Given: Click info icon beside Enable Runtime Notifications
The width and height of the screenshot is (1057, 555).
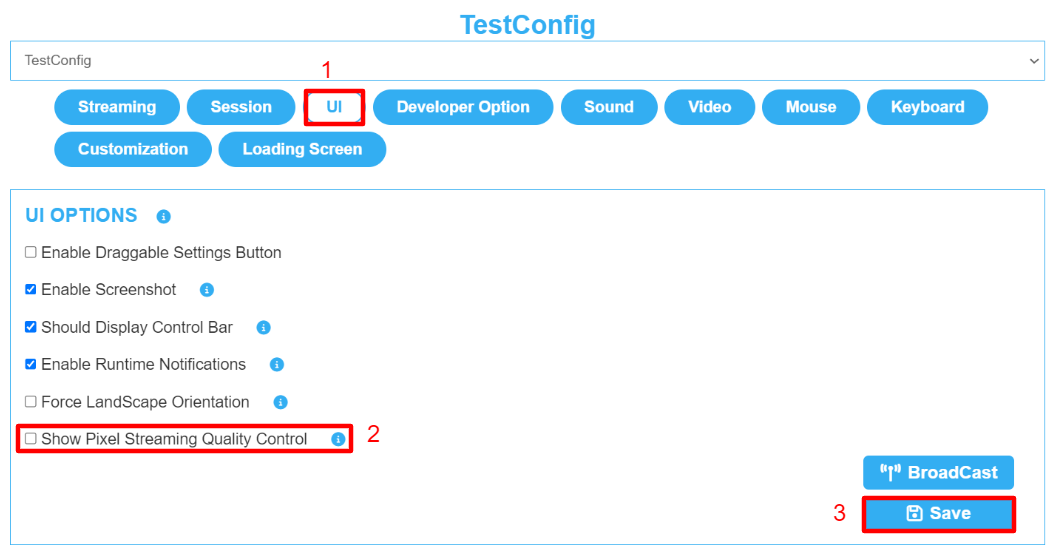Looking at the screenshot, I should [276, 365].
